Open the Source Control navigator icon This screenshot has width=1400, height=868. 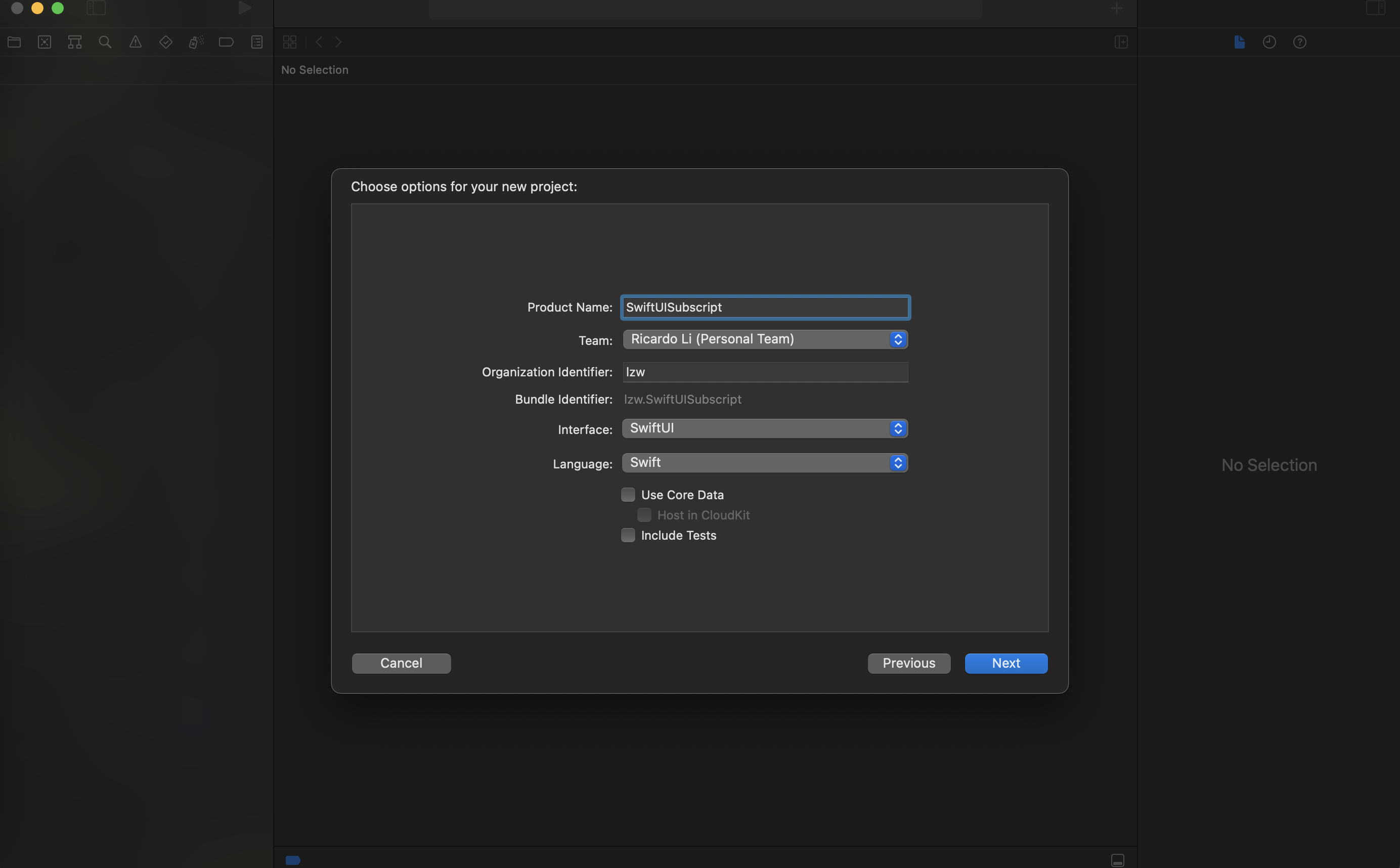pos(45,42)
